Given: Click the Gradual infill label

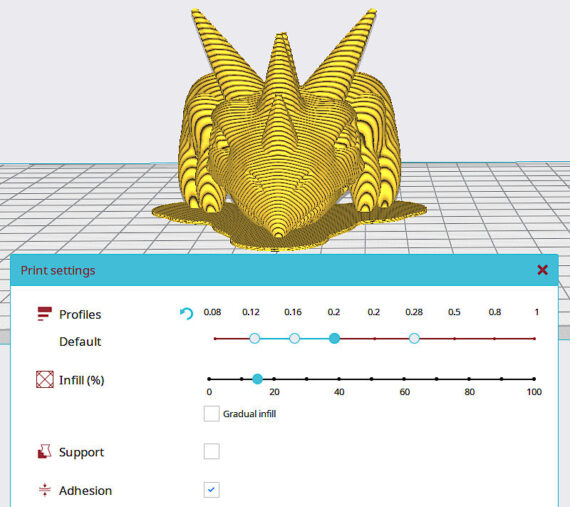Looking at the screenshot, I should click(249, 414).
